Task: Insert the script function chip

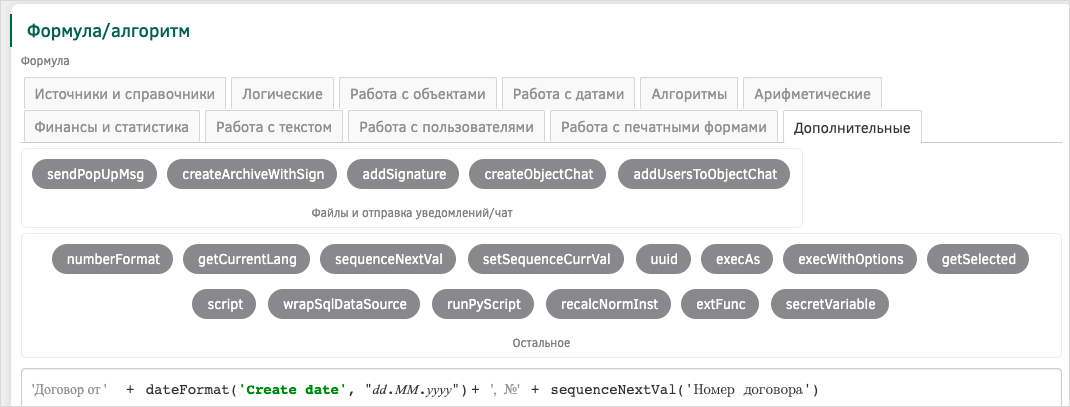Action: click(x=225, y=304)
